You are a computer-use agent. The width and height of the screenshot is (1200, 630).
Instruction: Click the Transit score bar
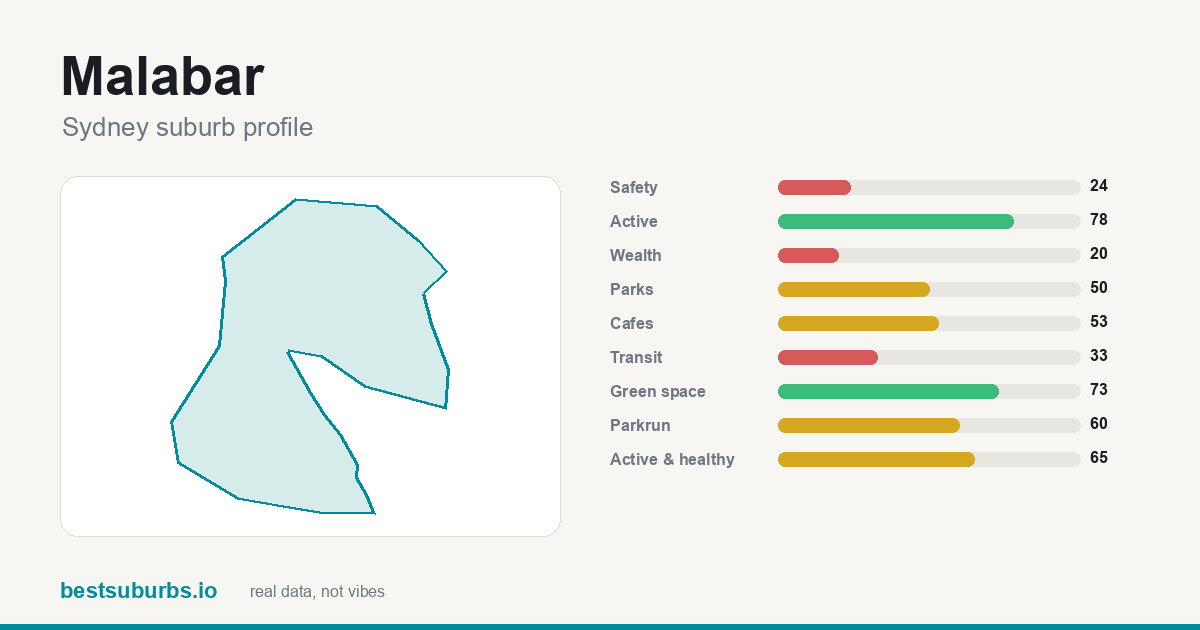click(x=929, y=357)
